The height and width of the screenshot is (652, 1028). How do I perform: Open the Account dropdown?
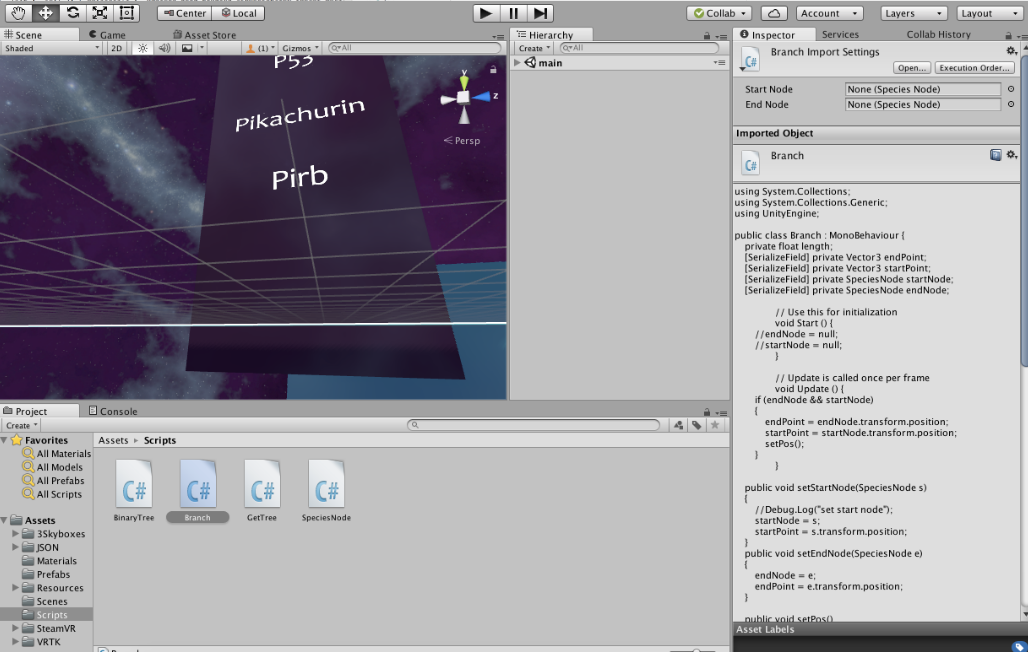coord(829,13)
